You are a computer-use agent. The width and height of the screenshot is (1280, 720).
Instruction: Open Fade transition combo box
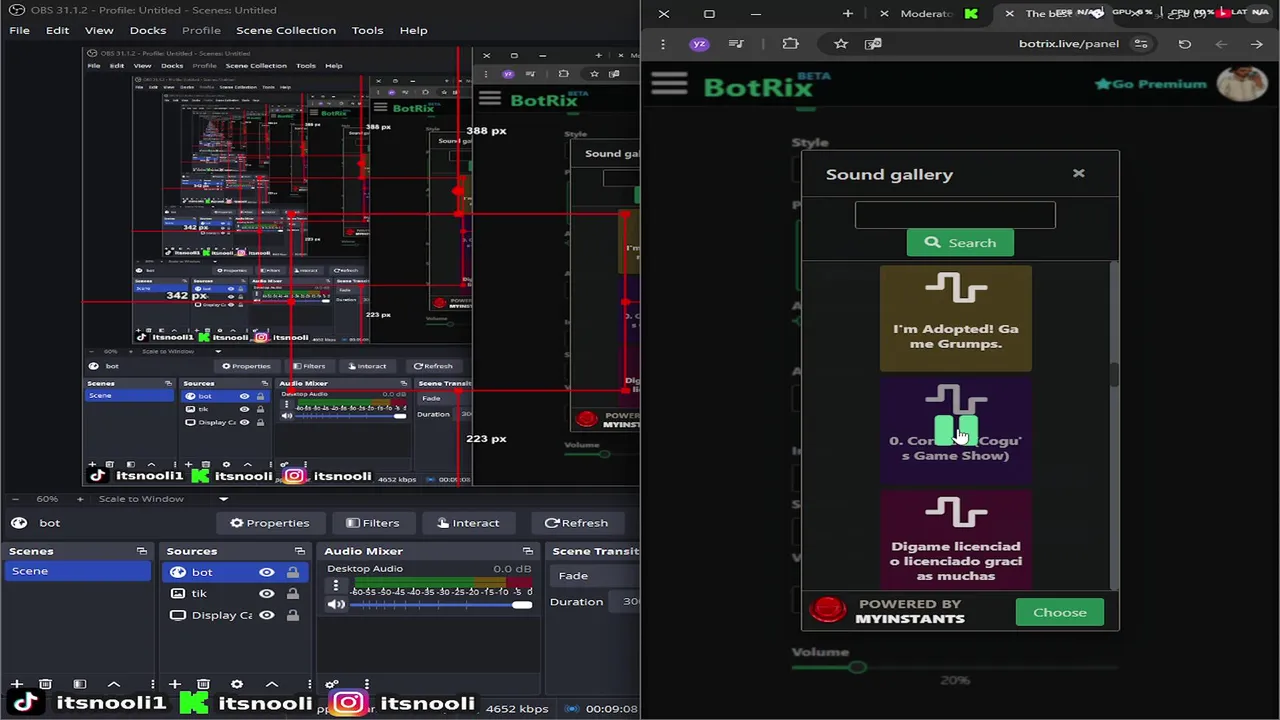[596, 575]
